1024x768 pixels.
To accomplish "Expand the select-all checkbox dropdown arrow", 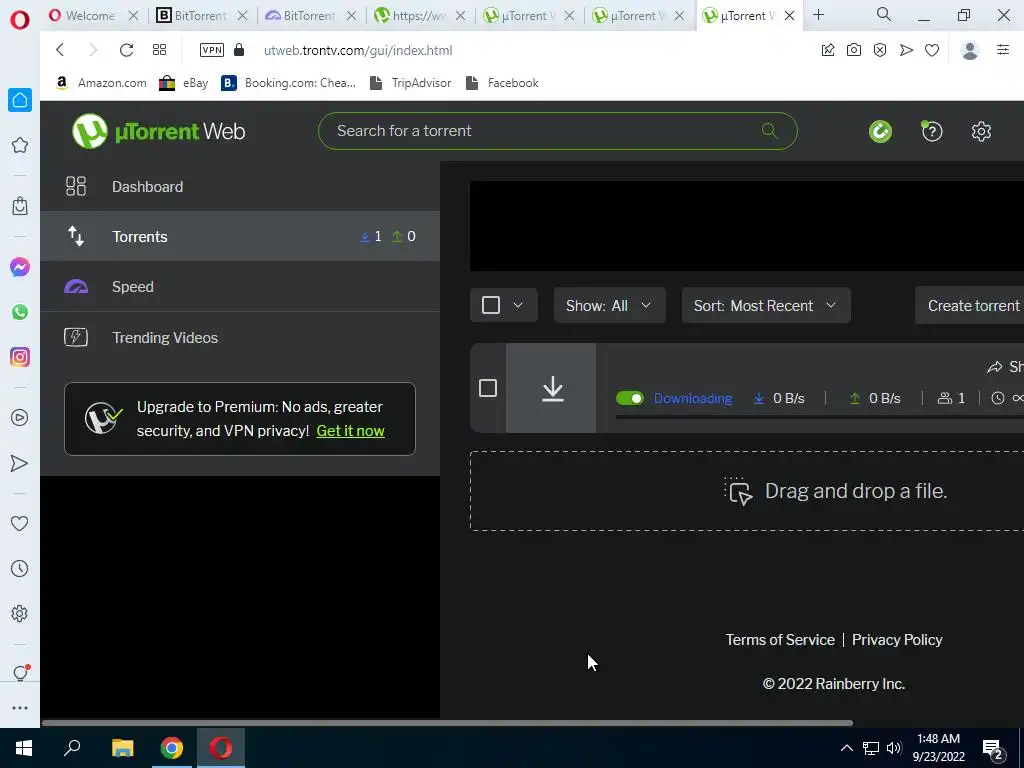I will pyautogui.click(x=518, y=305).
